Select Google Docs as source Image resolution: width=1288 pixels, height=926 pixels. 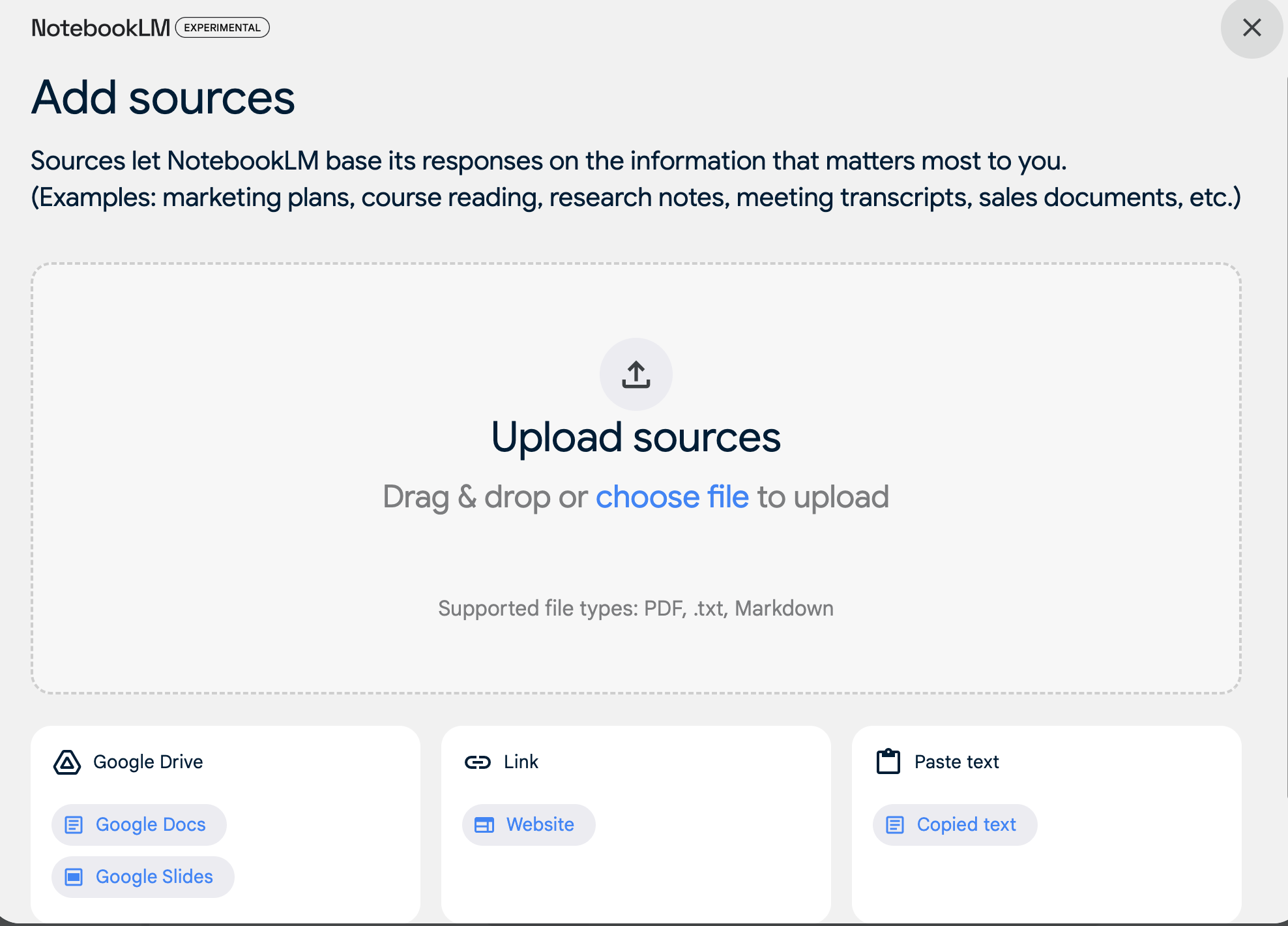139,825
